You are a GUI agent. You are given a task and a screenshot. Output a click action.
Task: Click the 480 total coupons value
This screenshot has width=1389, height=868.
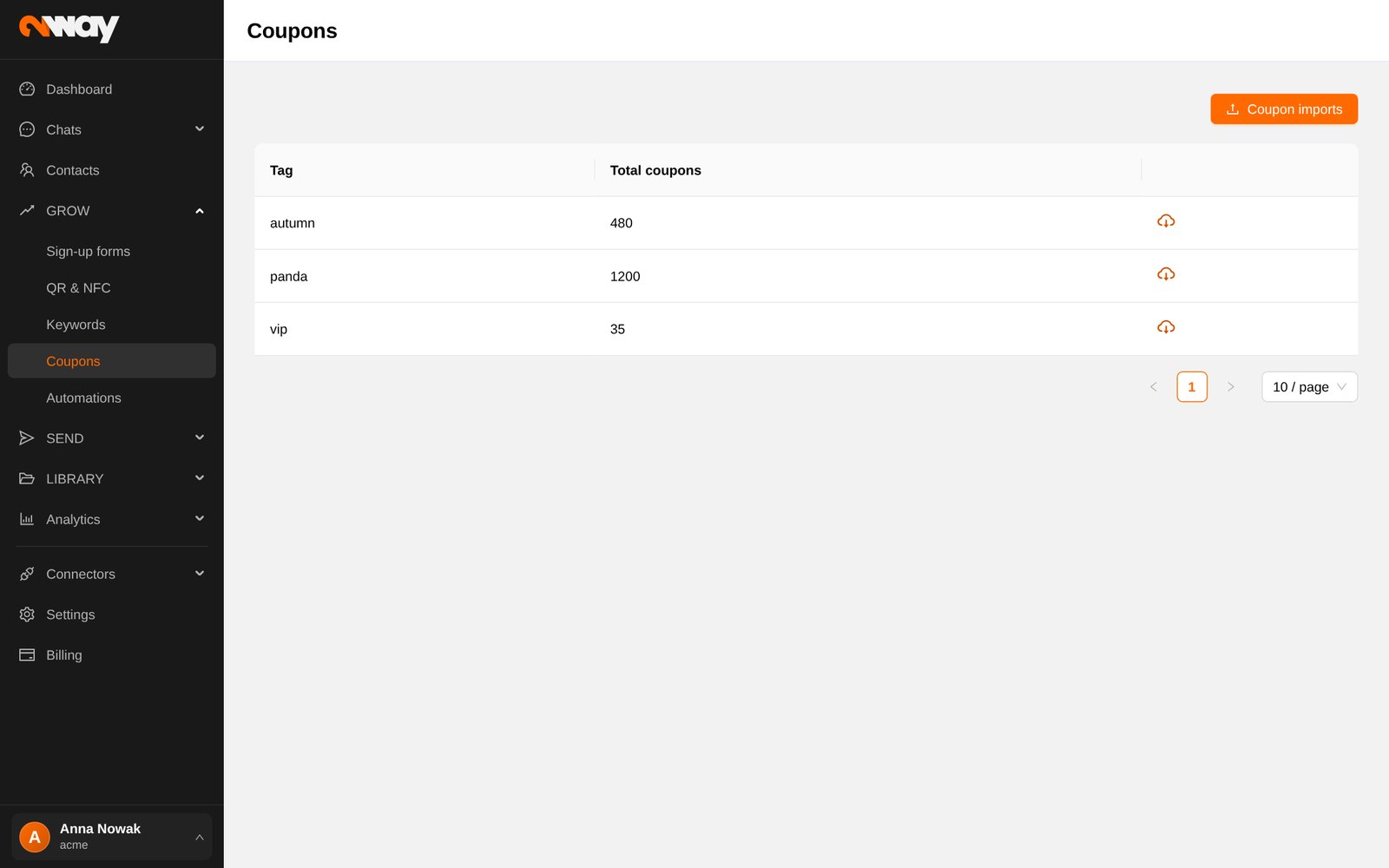click(x=622, y=223)
